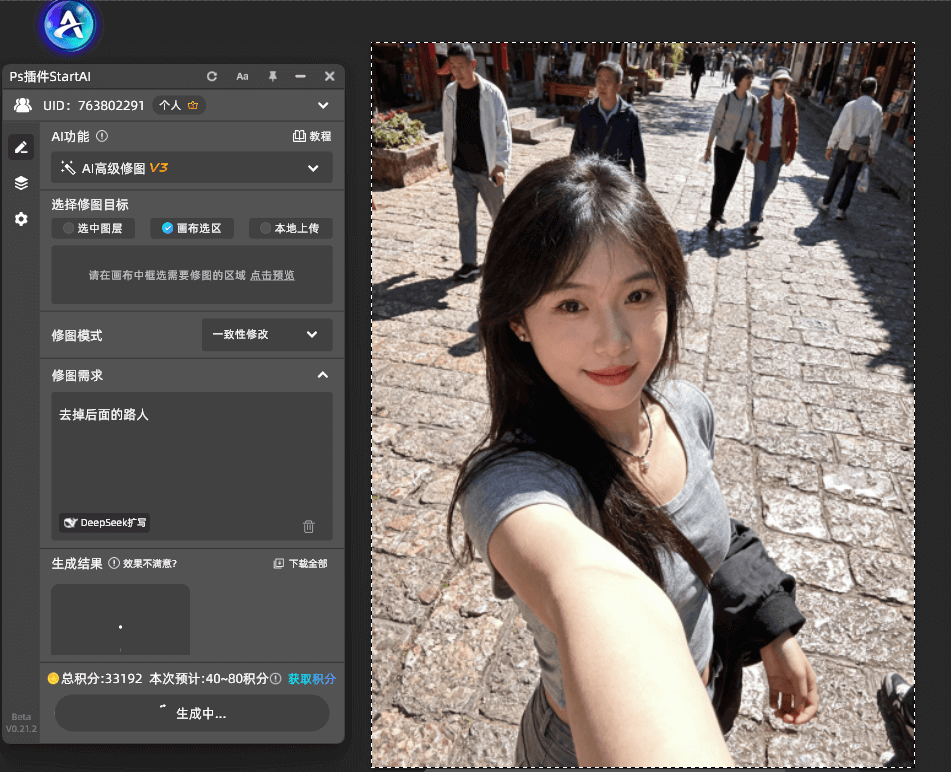Open the pencil edit tab in sidebar
Screen dimensions: 951x772
[21, 148]
